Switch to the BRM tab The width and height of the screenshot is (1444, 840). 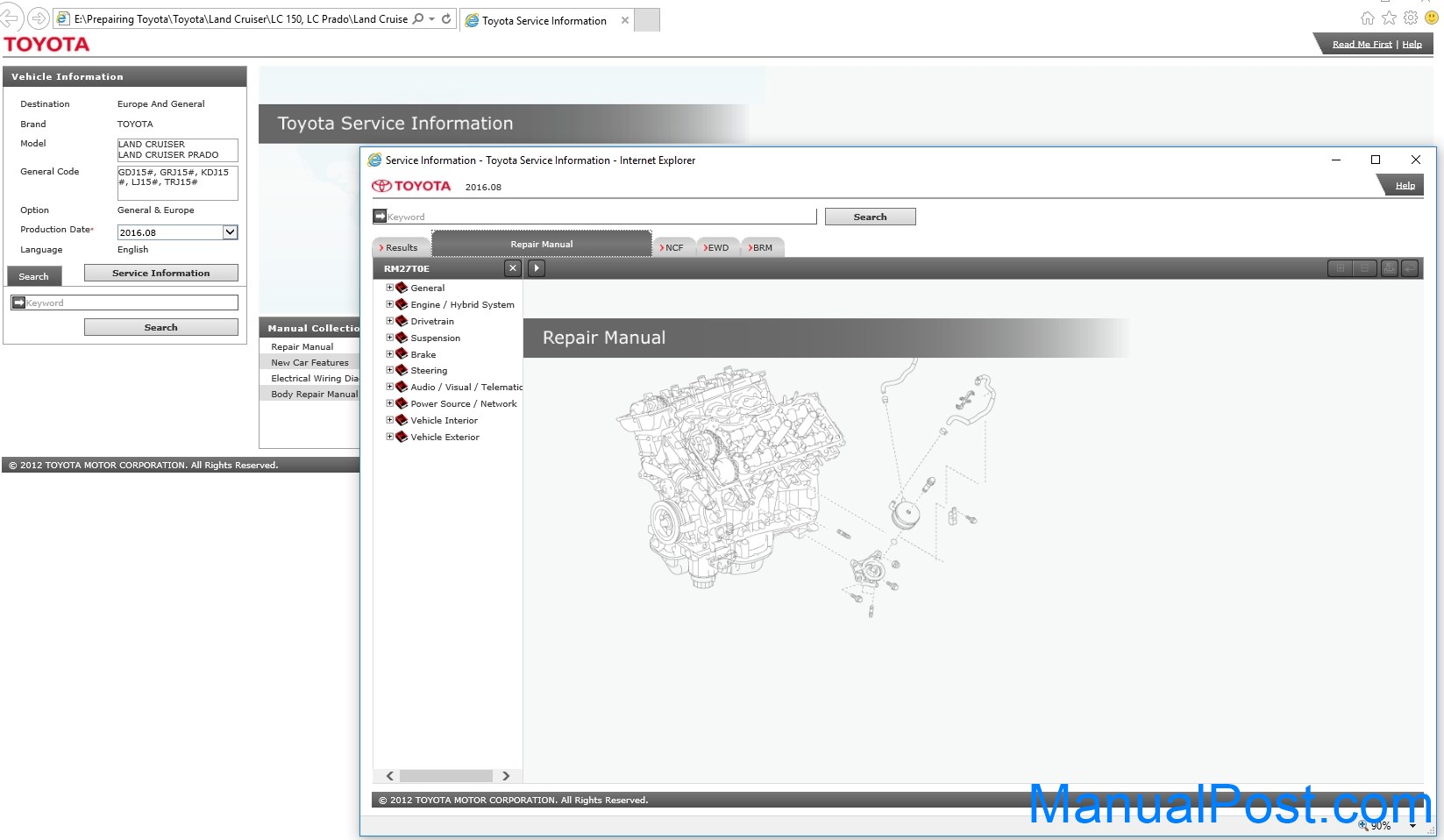[763, 247]
